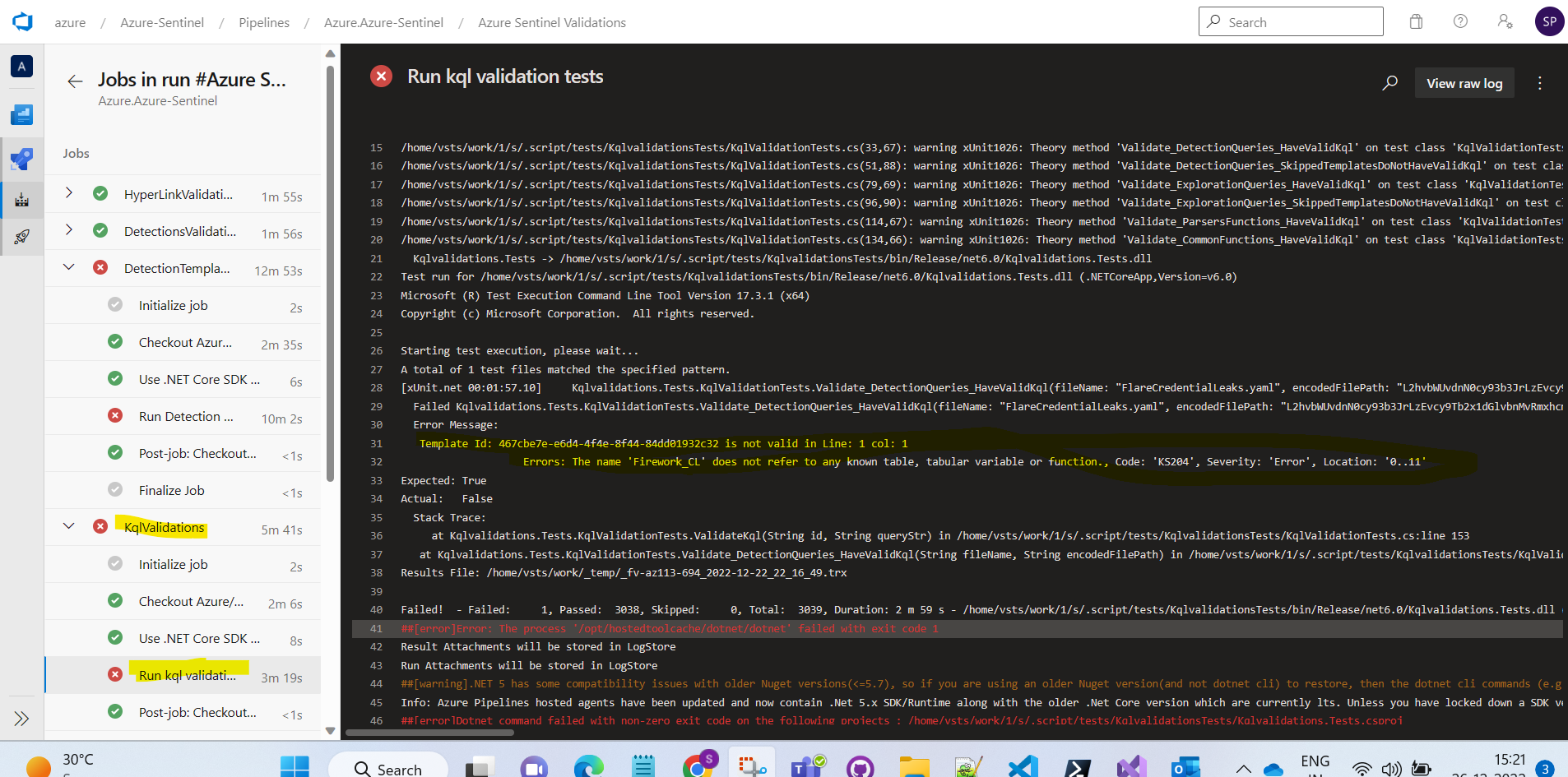Open Microsoft Teams from the taskbar
Image resolution: width=1568 pixels, height=777 pixels.
pos(806,768)
